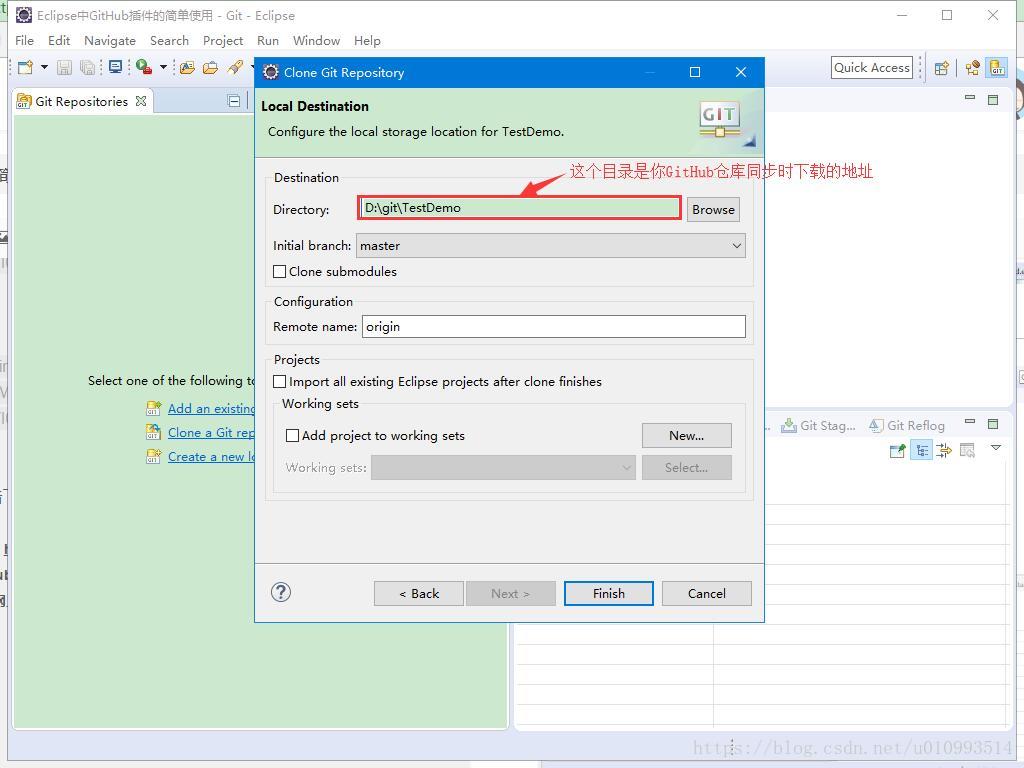
Task: Open the Help menu
Action: tap(367, 40)
